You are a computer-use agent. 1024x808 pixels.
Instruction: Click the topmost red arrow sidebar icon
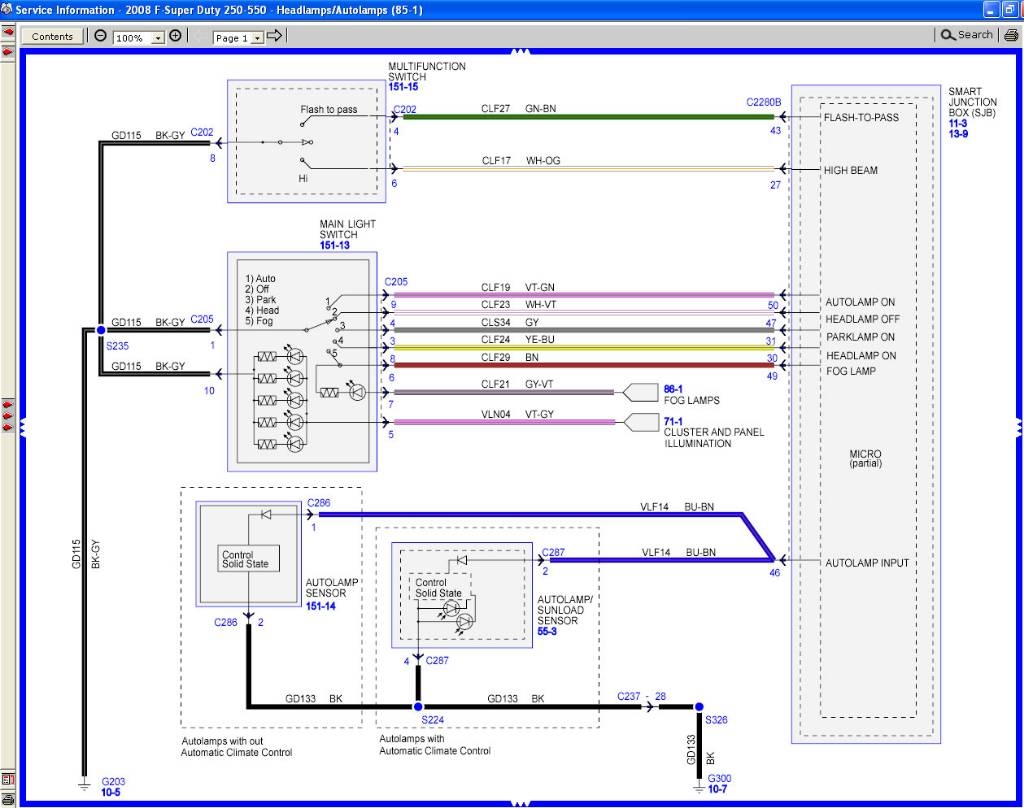[8, 33]
